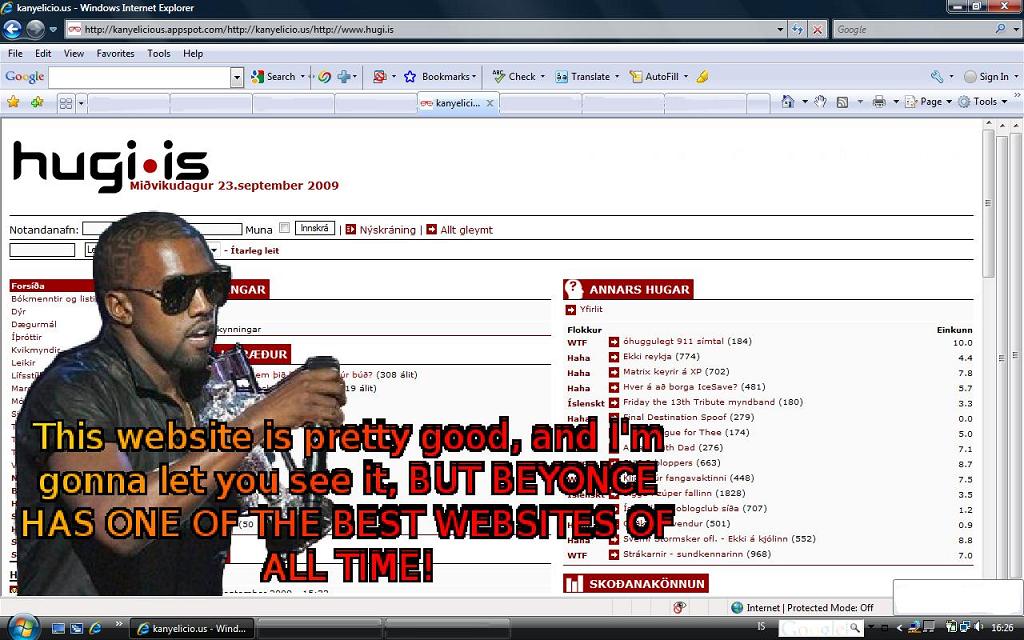The width and height of the screenshot is (1024, 640).
Task: Click the Google Toolbar search input box
Action: coord(140,77)
